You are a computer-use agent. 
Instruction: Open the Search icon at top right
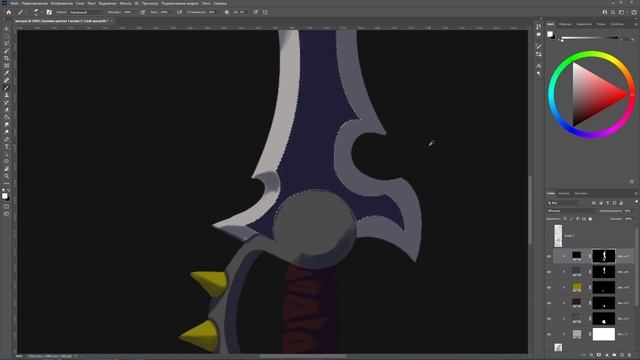(613, 12)
